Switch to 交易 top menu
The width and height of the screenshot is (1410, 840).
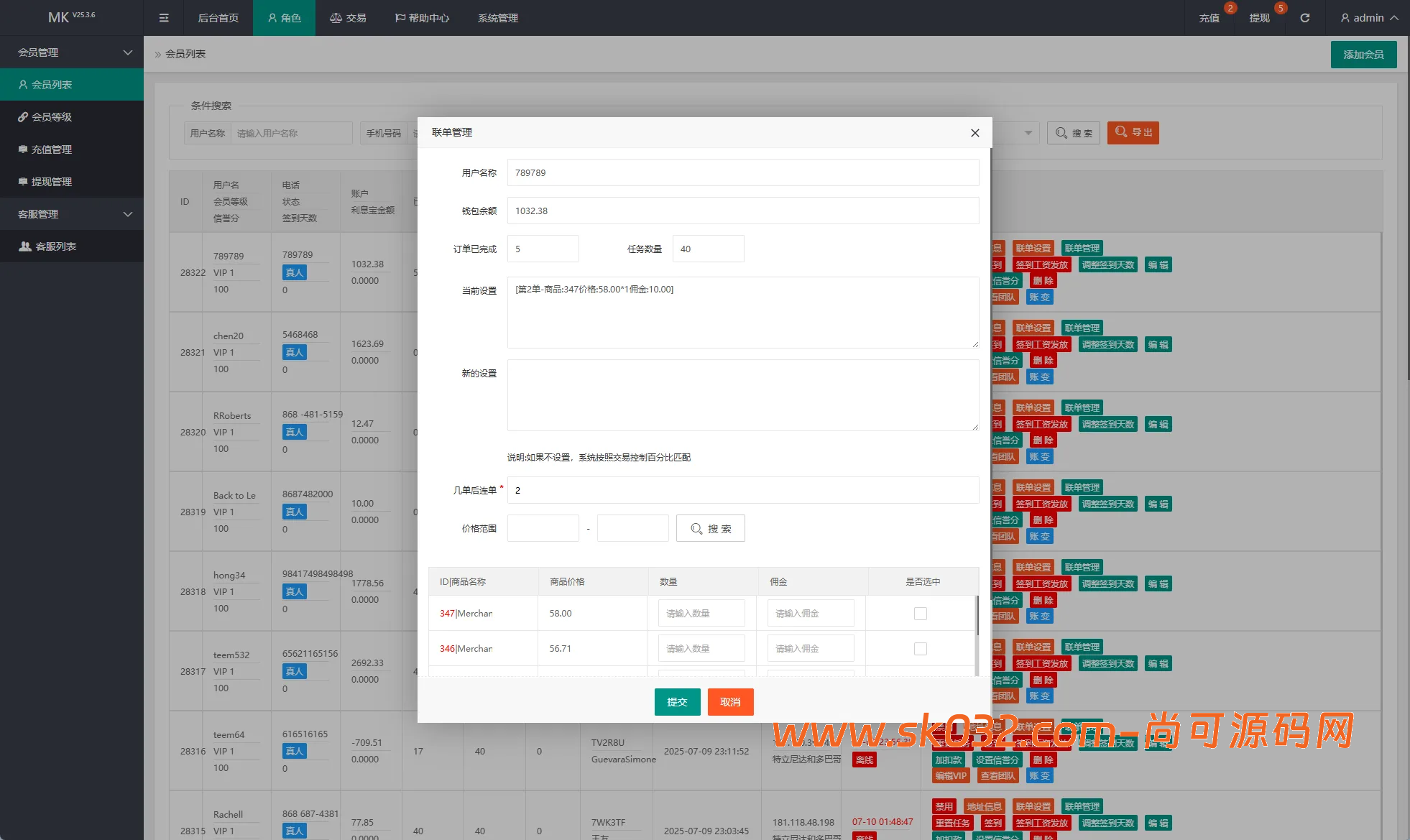[349, 18]
